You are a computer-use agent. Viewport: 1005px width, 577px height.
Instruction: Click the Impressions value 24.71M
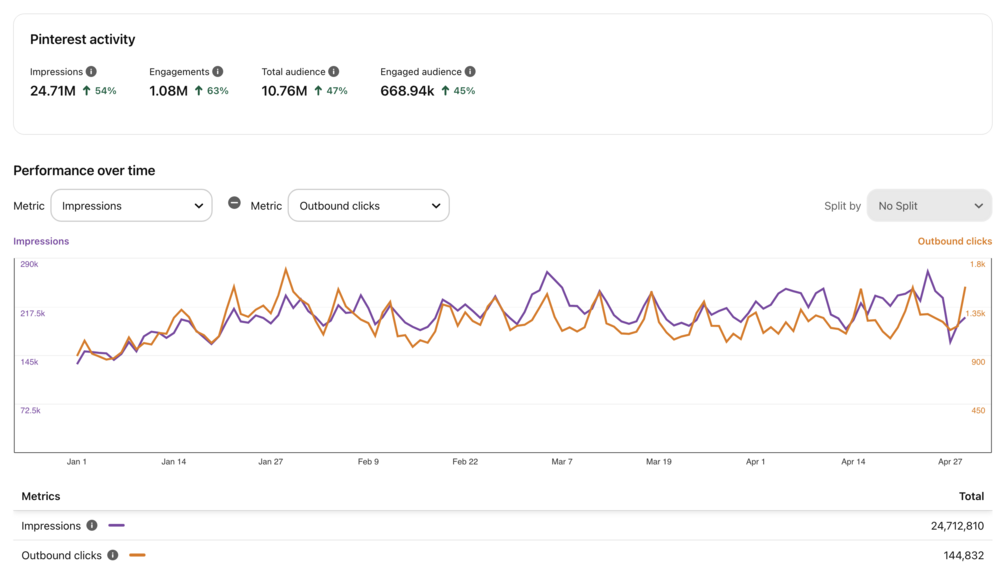(53, 91)
